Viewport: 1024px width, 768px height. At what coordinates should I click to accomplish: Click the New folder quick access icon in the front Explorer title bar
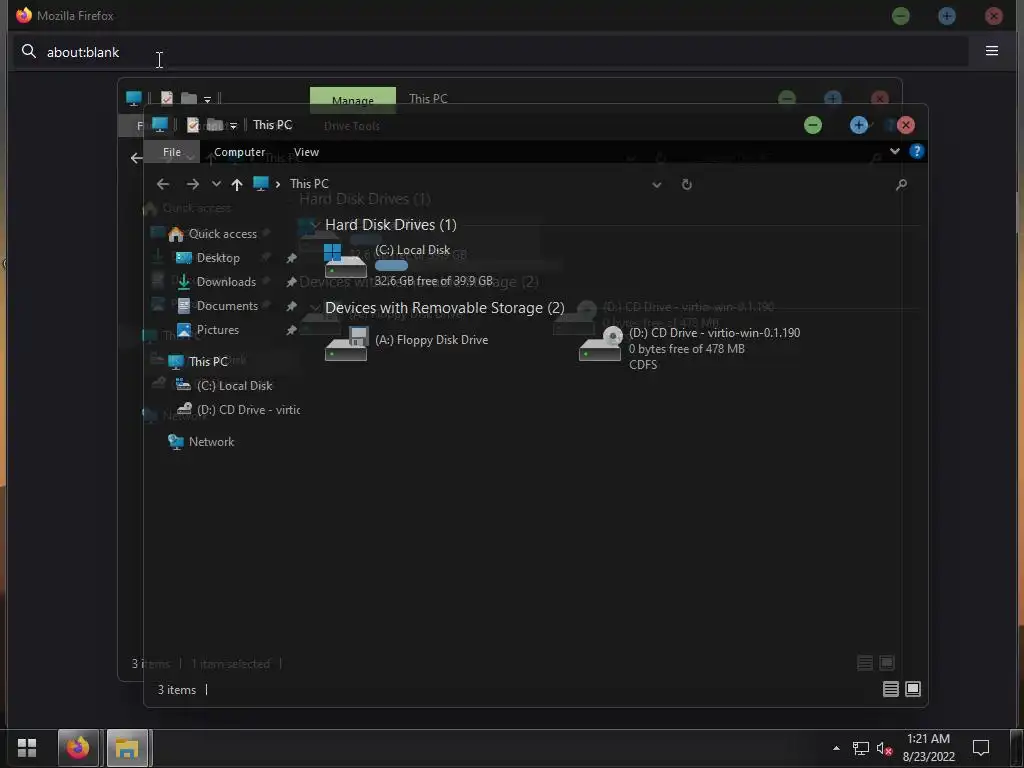coord(214,125)
